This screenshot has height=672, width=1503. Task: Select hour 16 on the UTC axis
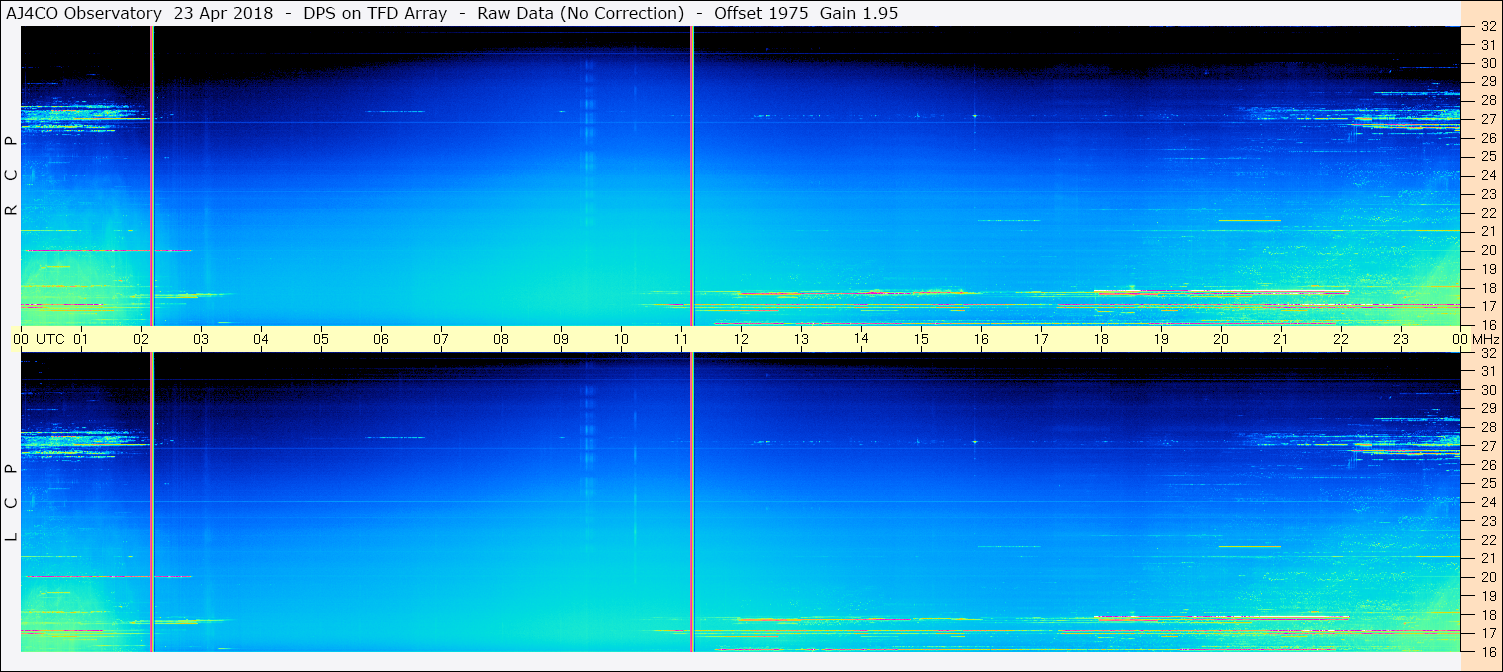[x=981, y=339]
